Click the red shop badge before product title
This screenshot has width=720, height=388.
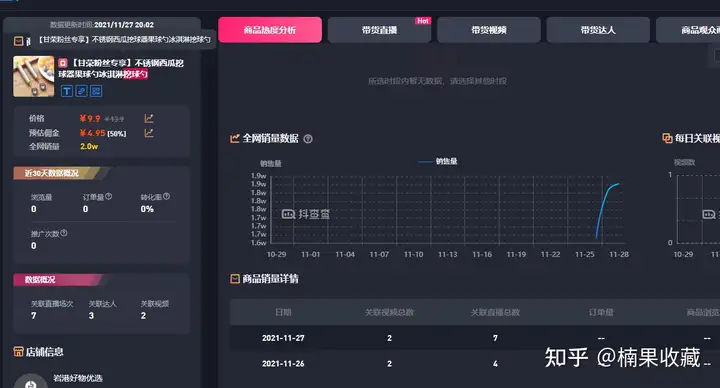(63, 63)
